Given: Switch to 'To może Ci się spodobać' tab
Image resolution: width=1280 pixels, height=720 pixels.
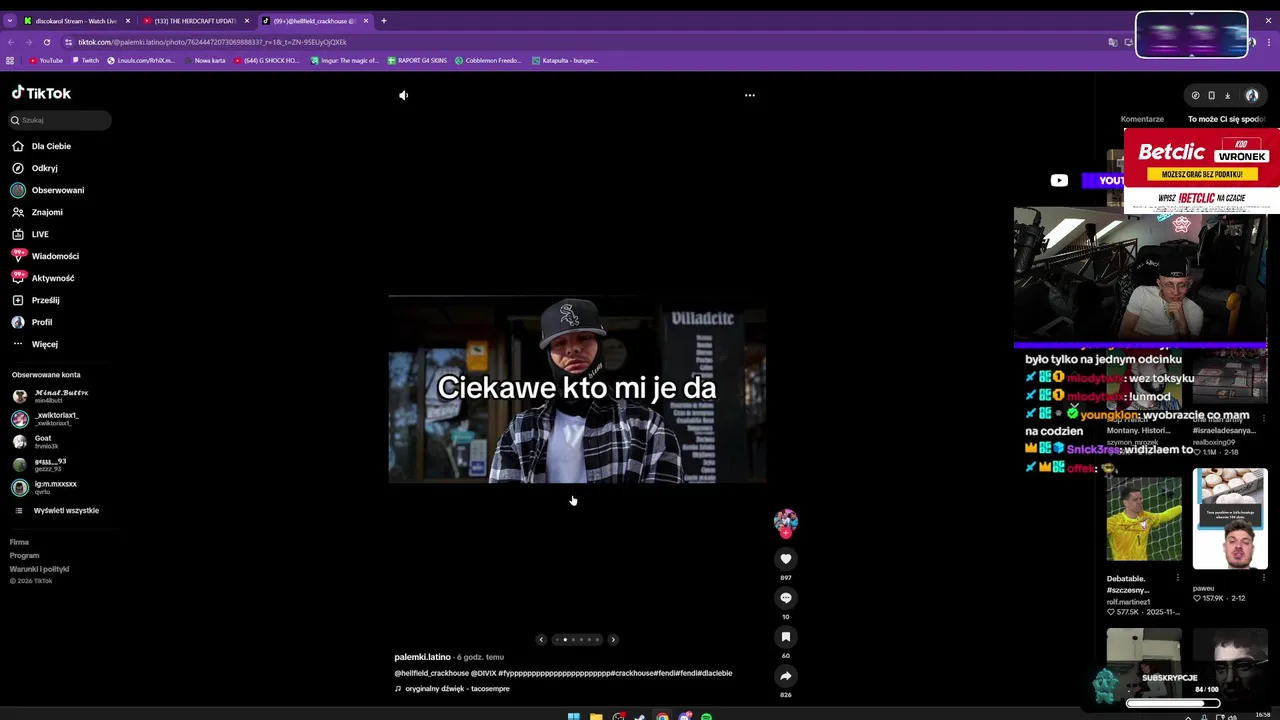Looking at the screenshot, I should coord(1226,119).
